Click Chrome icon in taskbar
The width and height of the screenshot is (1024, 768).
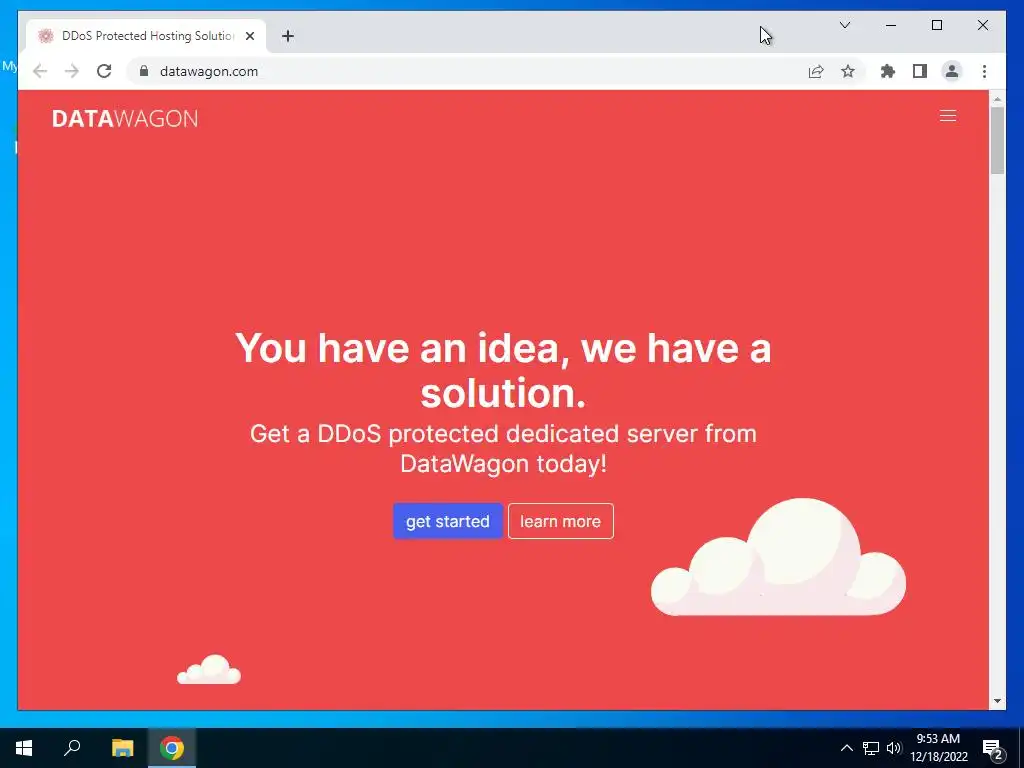coord(172,748)
